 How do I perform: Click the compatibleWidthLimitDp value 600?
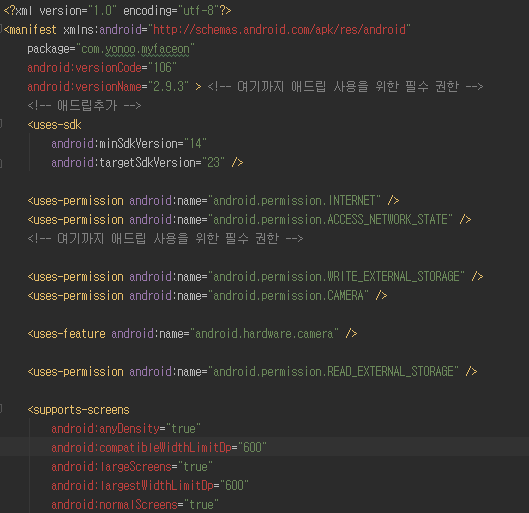pyautogui.click(x=253, y=448)
